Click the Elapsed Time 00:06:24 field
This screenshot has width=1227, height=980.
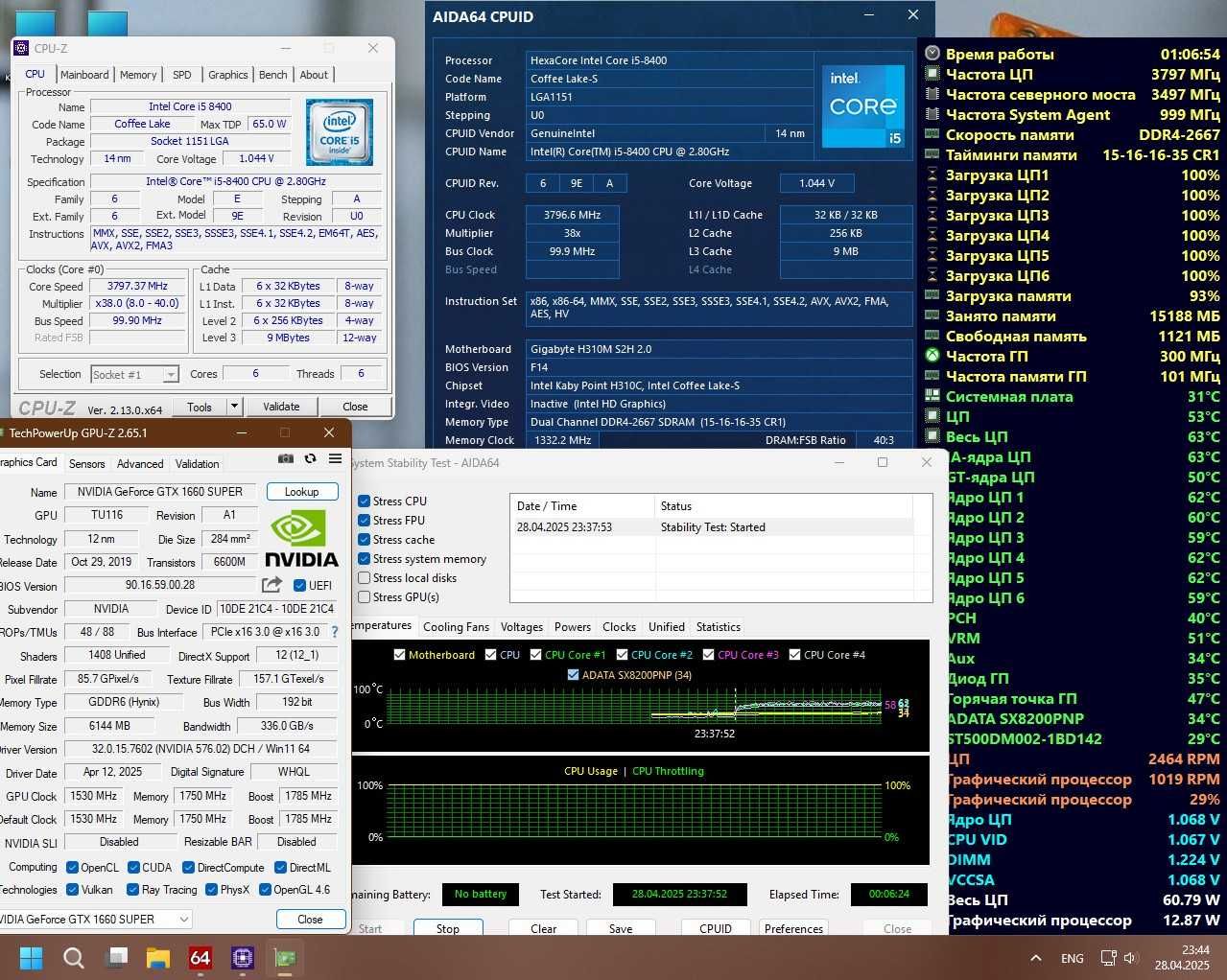click(888, 894)
